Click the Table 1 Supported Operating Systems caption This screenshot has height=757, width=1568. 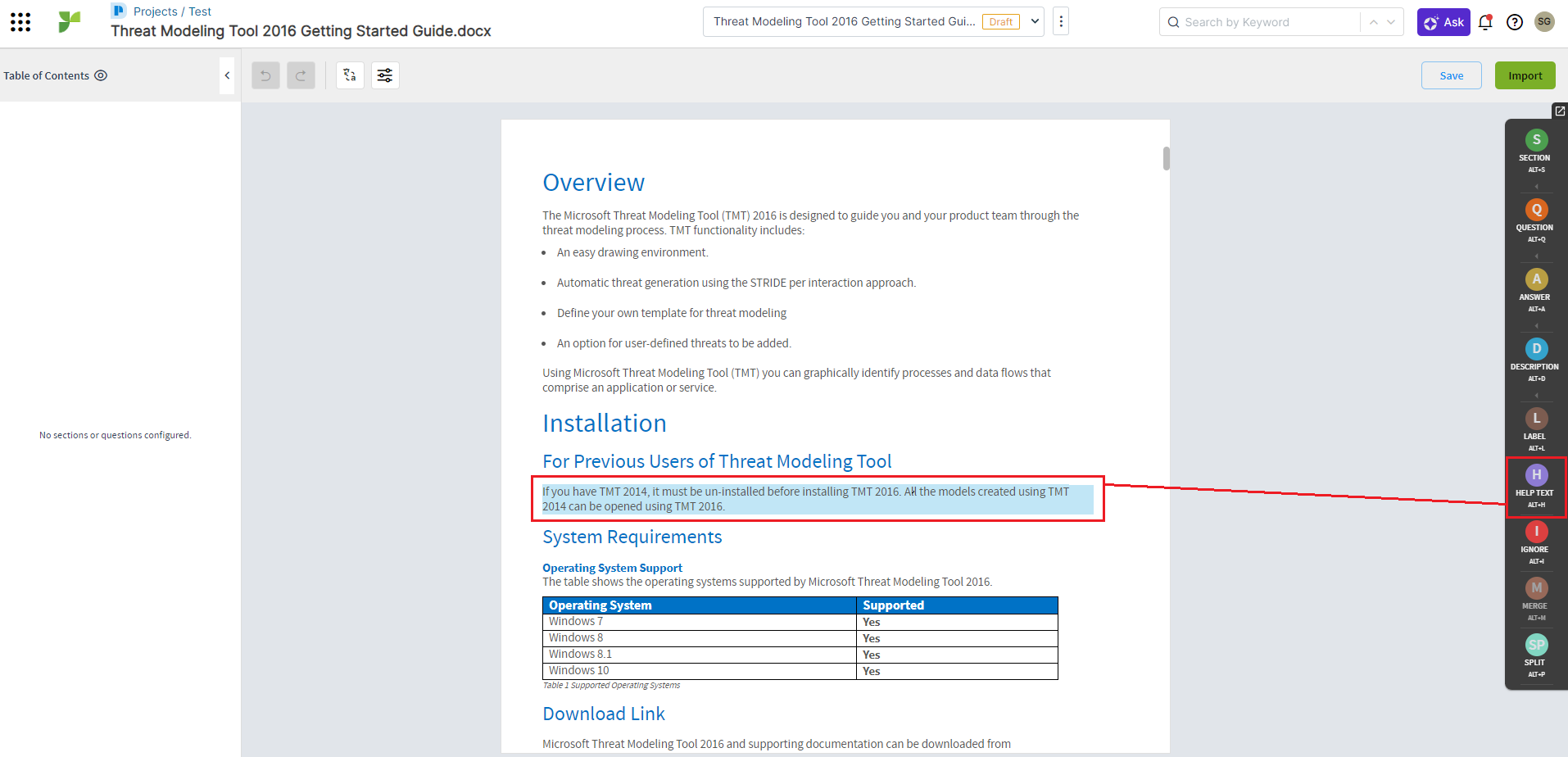click(x=611, y=686)
